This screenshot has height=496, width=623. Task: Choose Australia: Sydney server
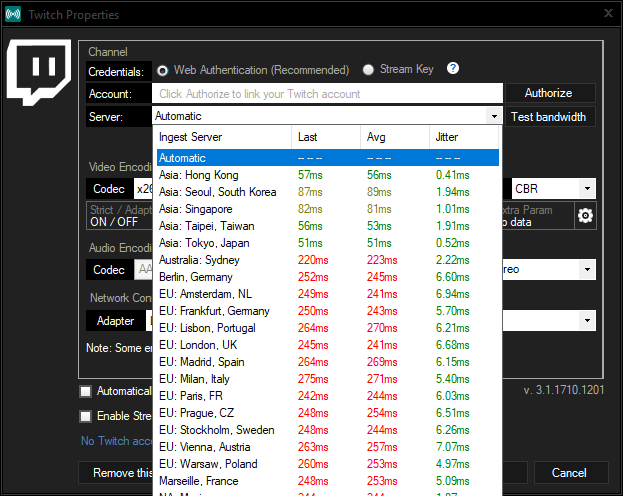click(x=328, y=260)
